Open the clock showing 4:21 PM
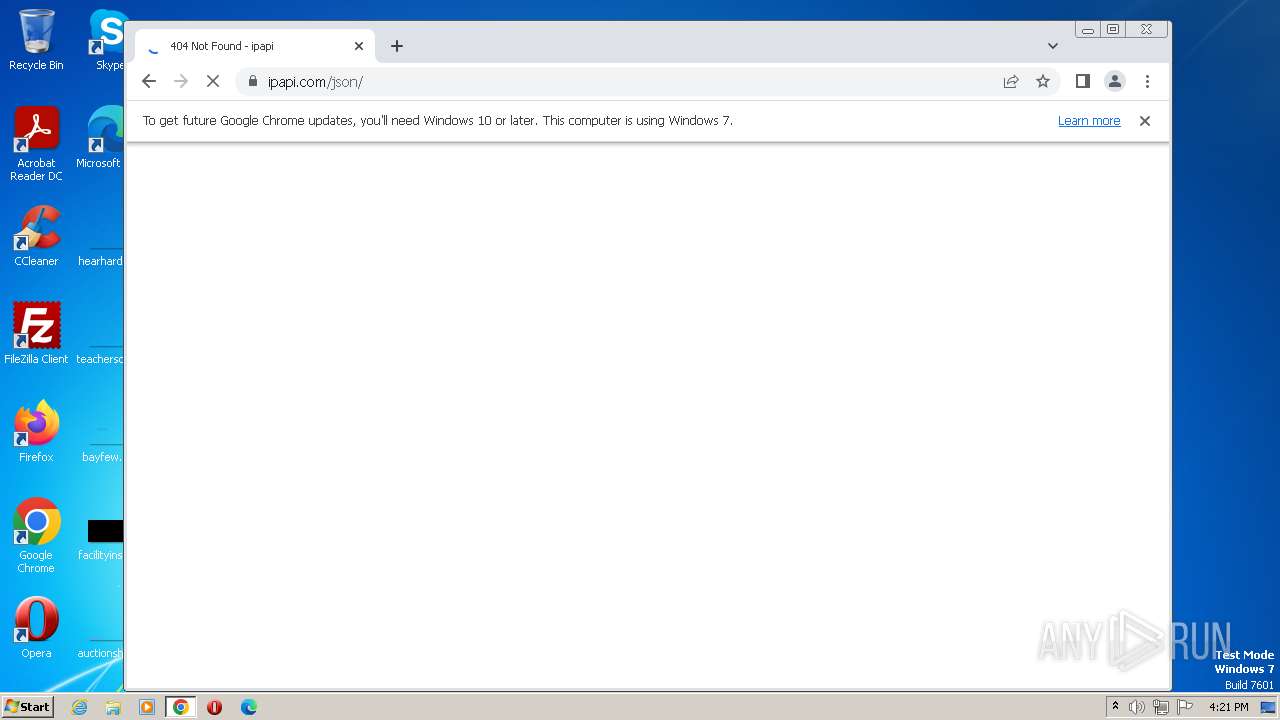Image resolution: width=1280 pixels, height=720 pixels. (1229, 707)
